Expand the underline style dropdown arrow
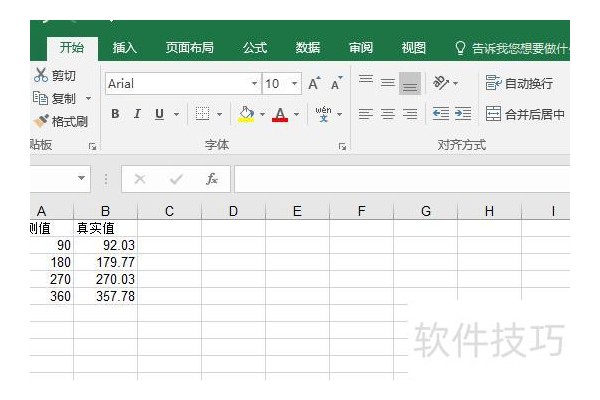 pos(176,114)
